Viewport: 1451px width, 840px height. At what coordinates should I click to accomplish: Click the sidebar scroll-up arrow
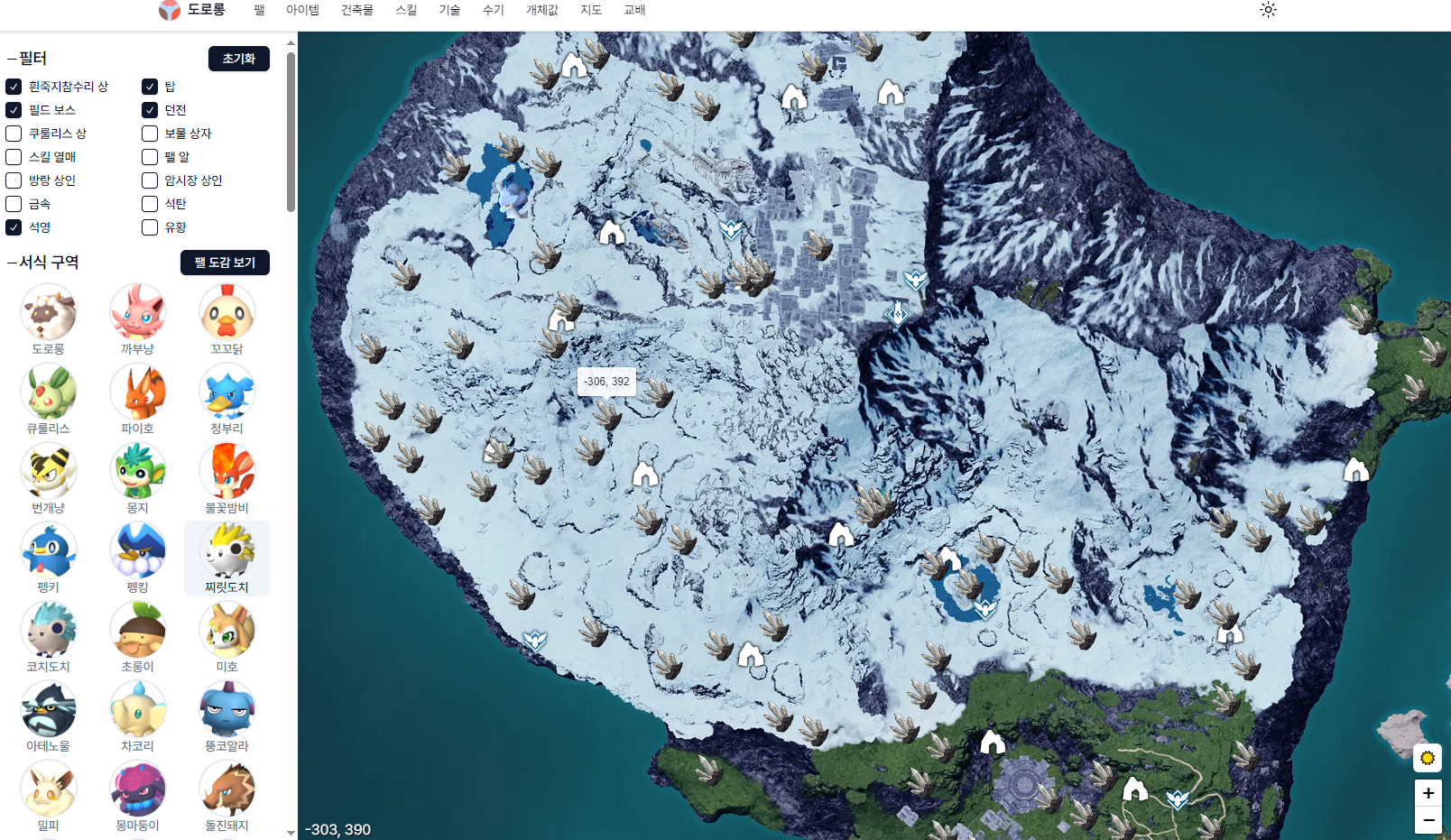(x=291, y=42)
